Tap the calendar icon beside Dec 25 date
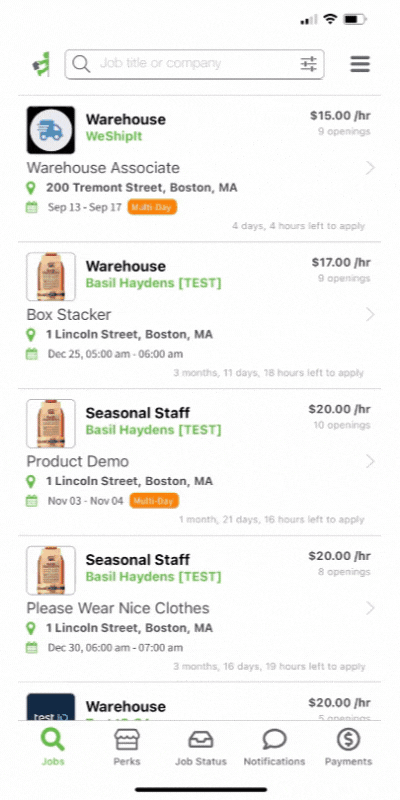400x800 pixels. [x=32, y=354]
